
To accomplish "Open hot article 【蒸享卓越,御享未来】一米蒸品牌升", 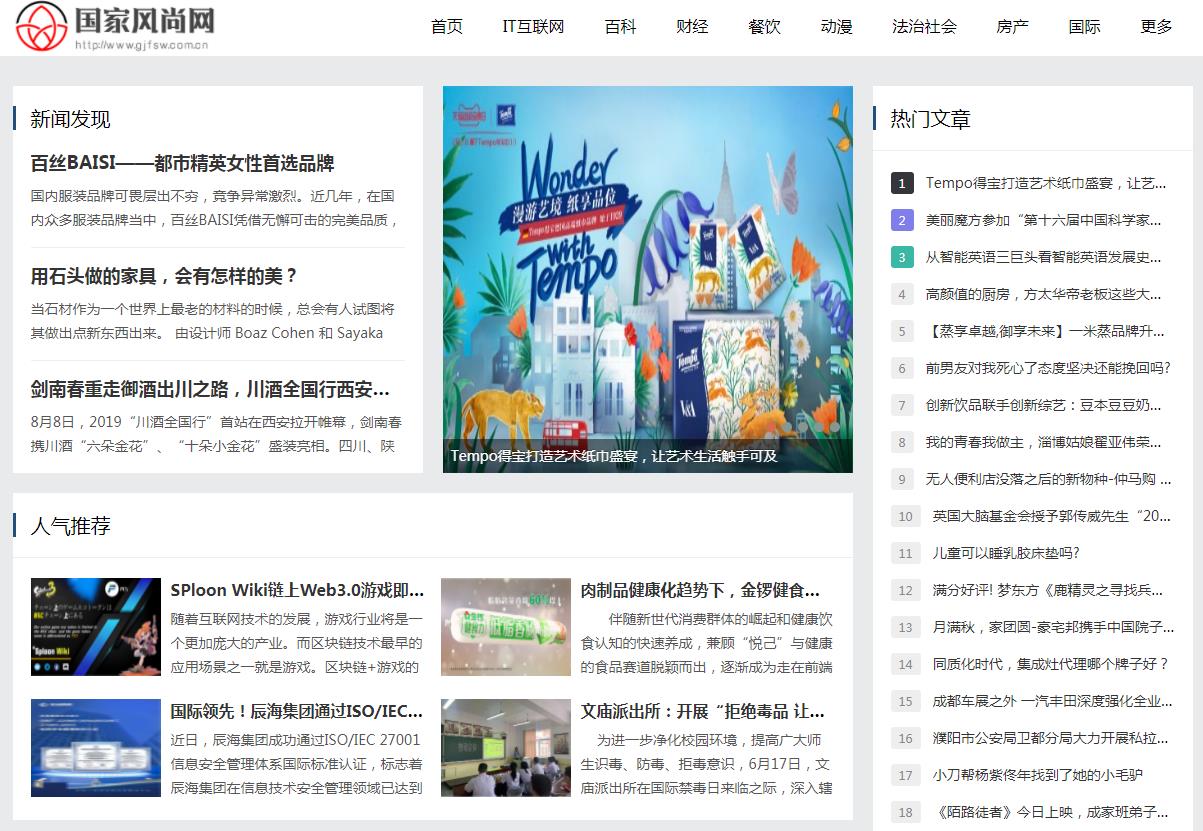I will tap(1045, 331).
